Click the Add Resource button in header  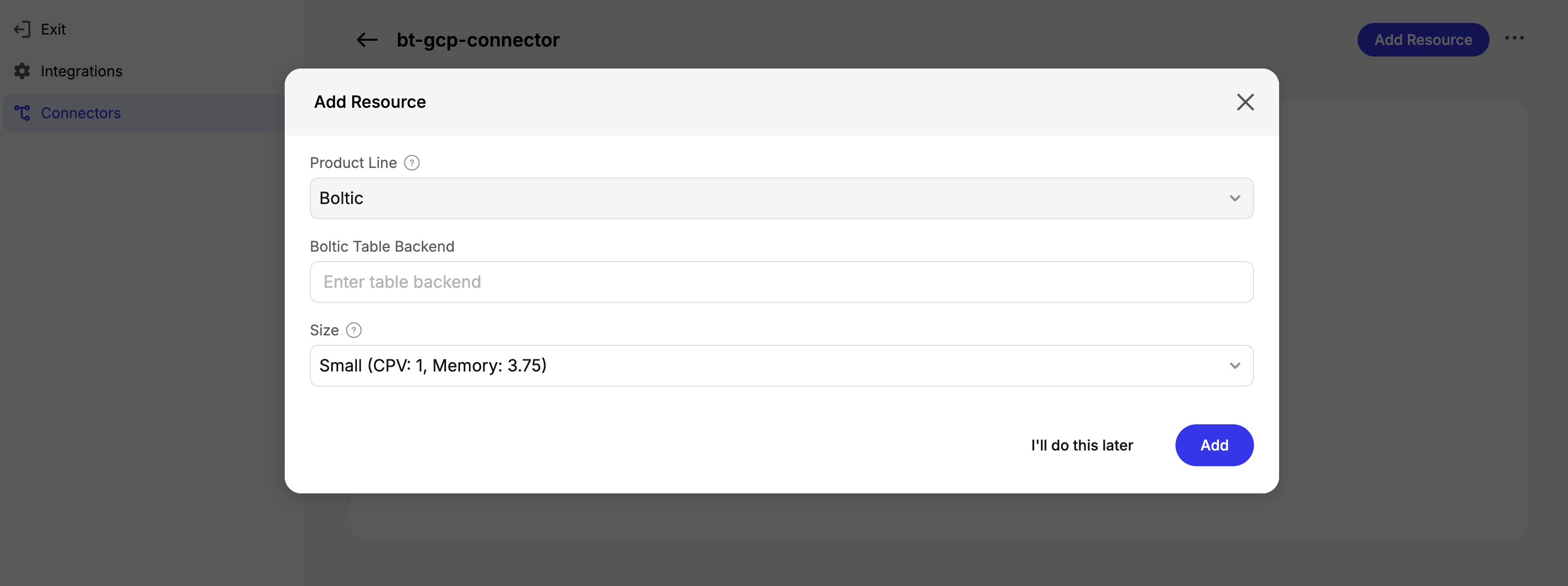[x=1423, y=40]
